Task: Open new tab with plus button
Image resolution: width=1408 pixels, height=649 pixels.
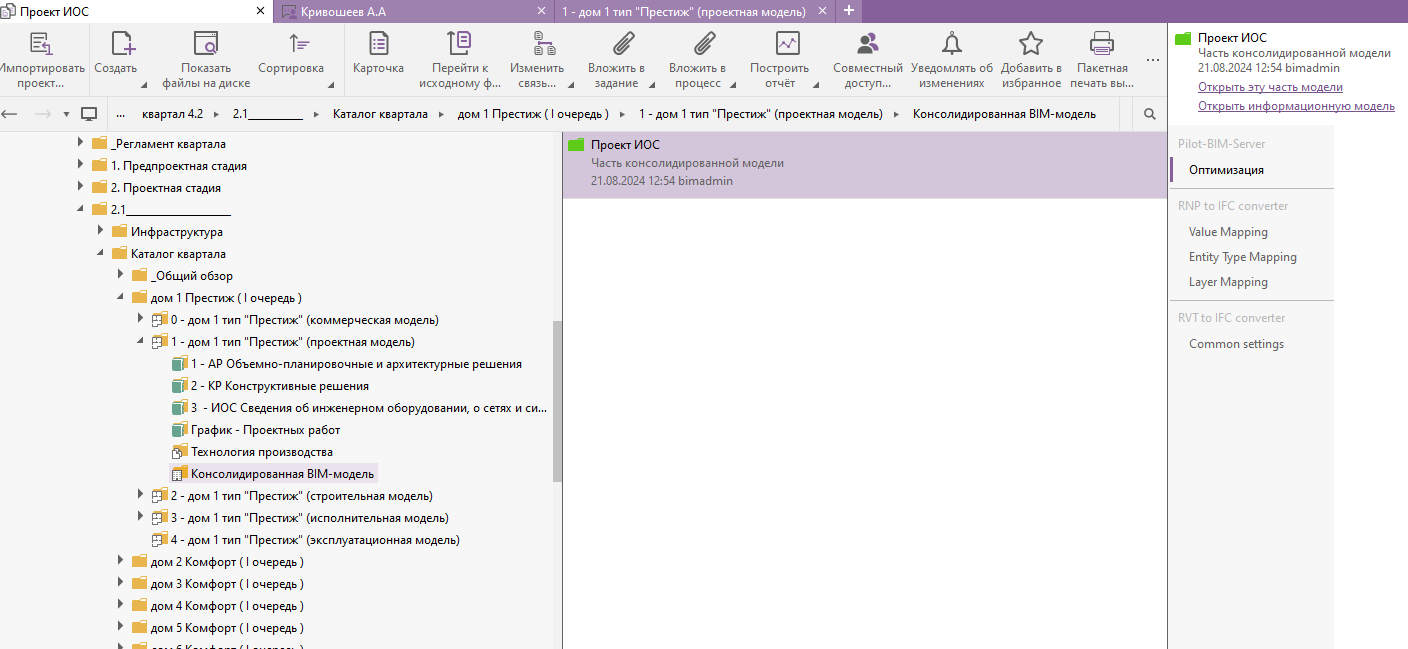Action: [849, 11]
